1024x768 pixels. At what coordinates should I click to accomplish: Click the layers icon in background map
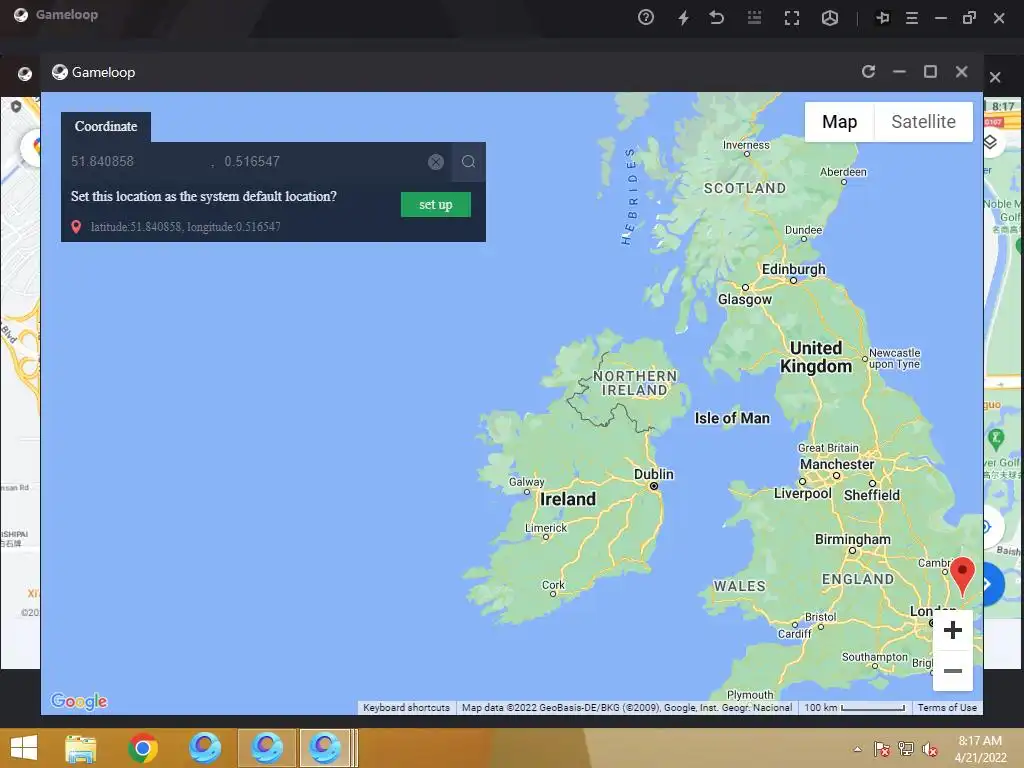[x=990, y=142]
